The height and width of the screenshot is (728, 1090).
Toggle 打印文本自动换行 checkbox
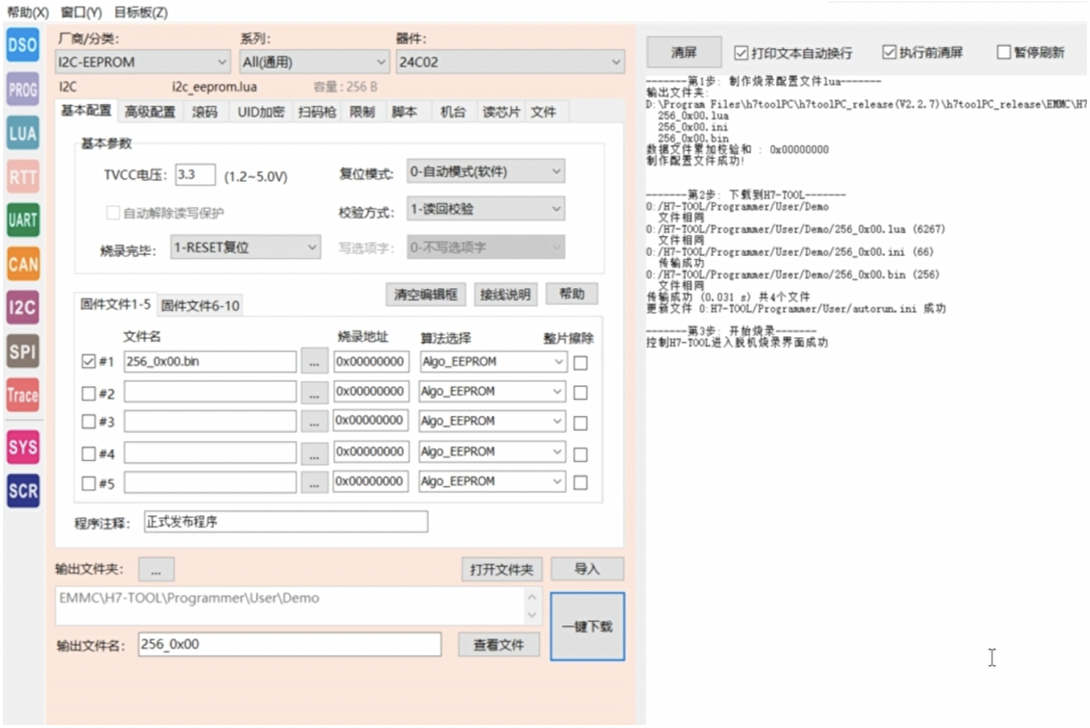coord(741,52)
